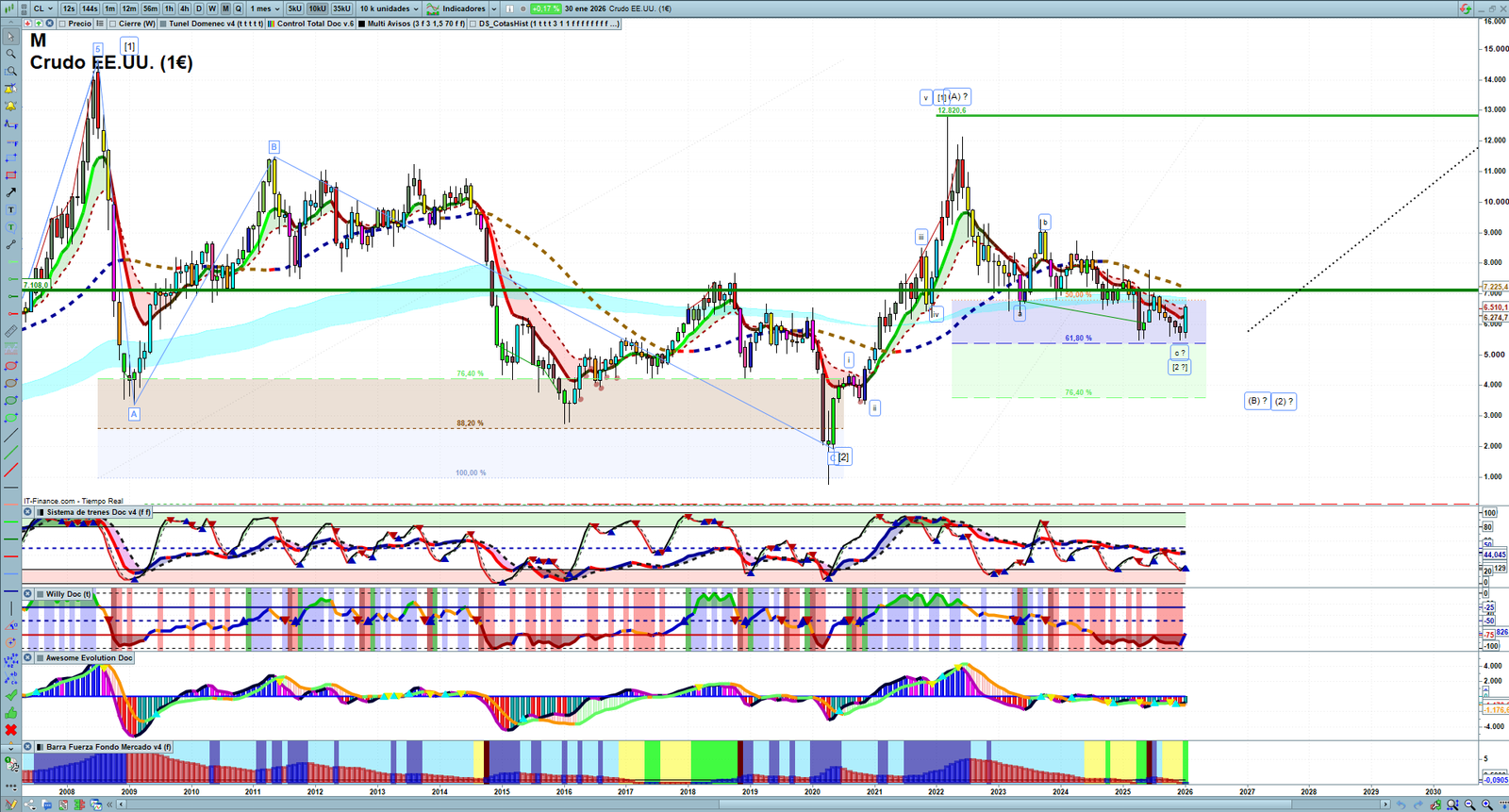Toggle Tunel Domenec v4 indicator label

click(x=211, y=24)
